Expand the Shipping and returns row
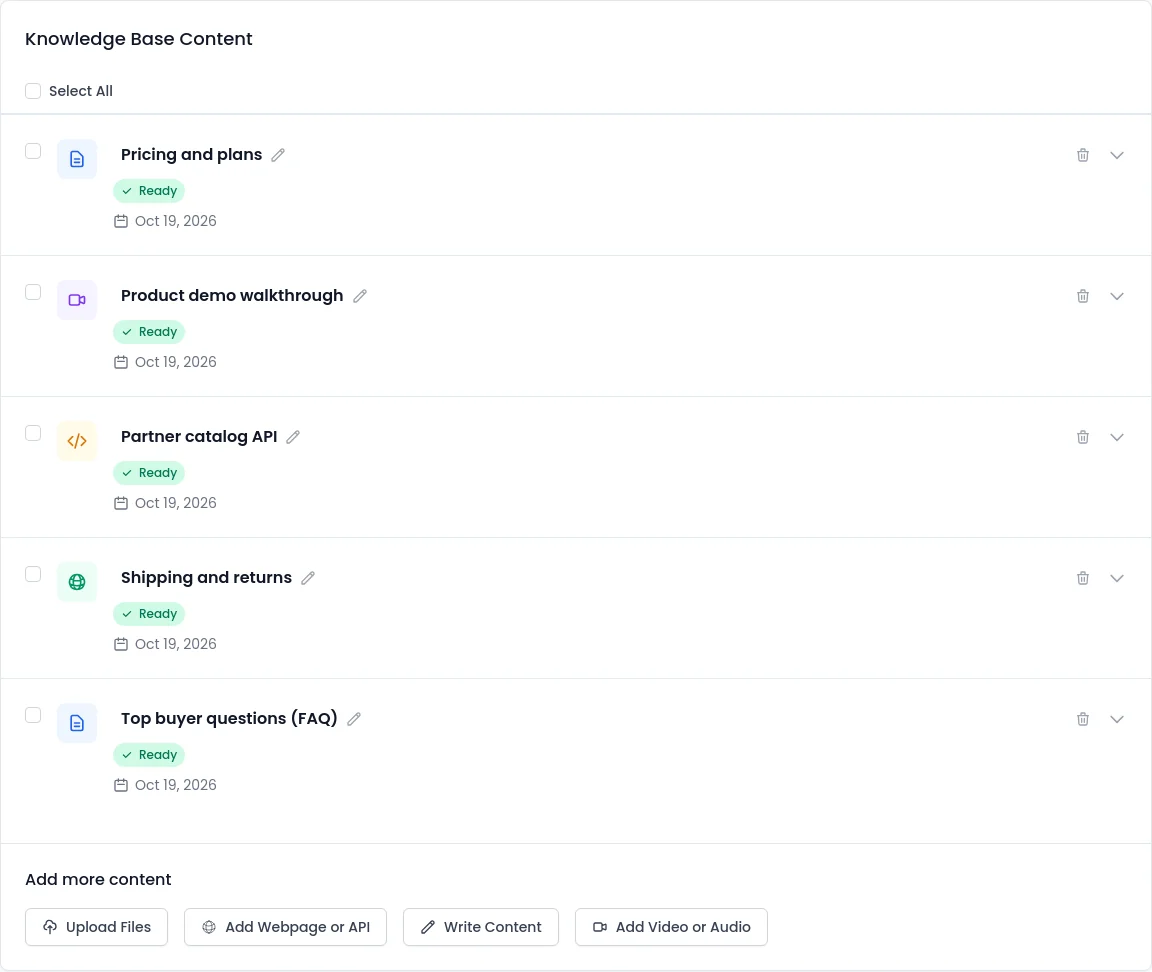 point(1117,578)
